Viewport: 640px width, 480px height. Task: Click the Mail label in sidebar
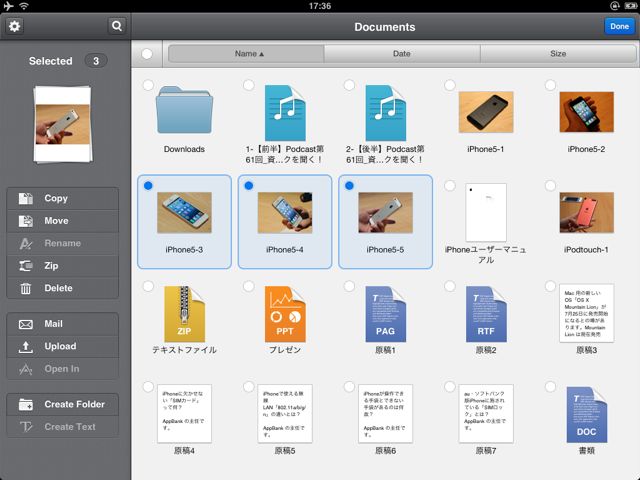(53, 324)
